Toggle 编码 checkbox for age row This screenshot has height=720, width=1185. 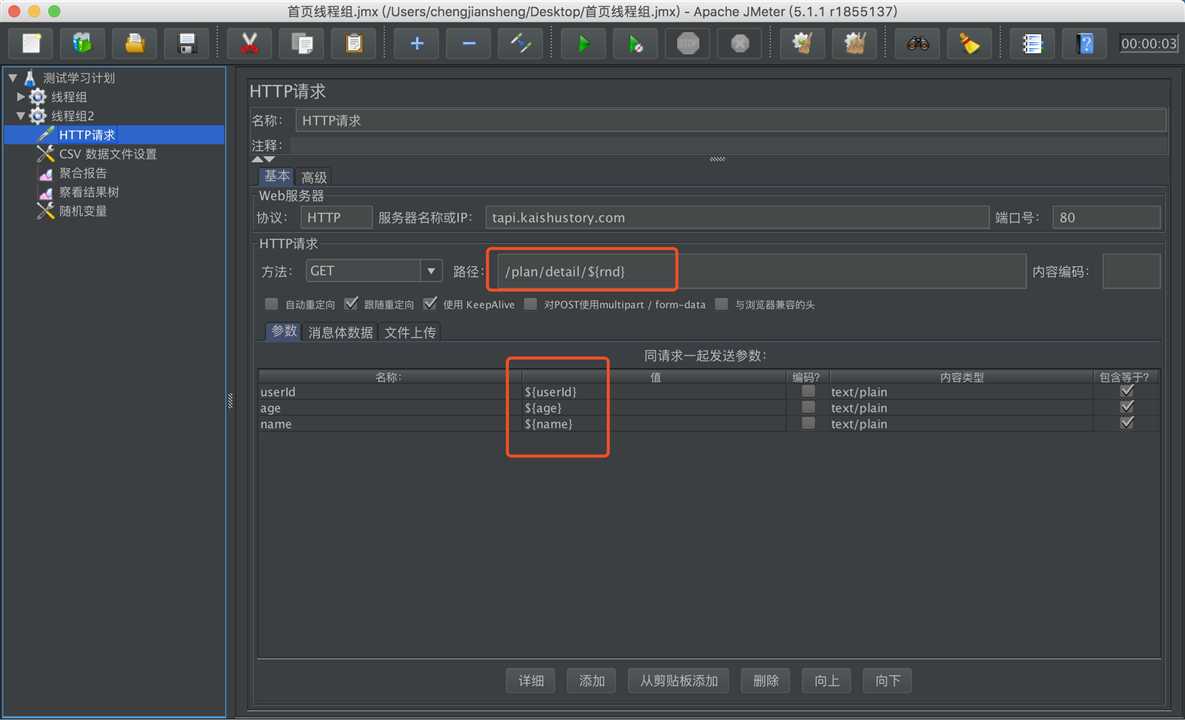click(808, 407)
